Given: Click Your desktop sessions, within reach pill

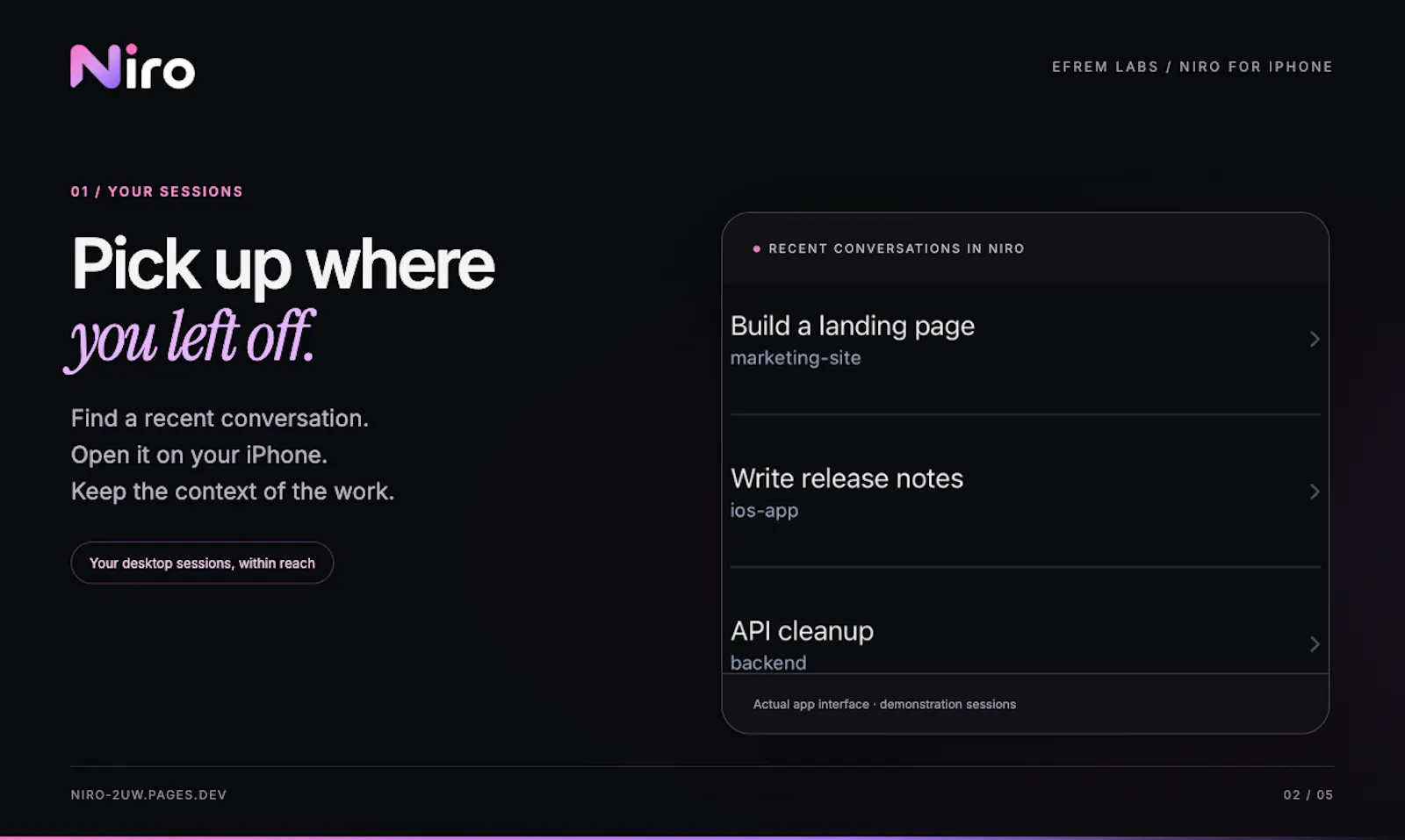Looking at the screenshot, I should 202,563.
